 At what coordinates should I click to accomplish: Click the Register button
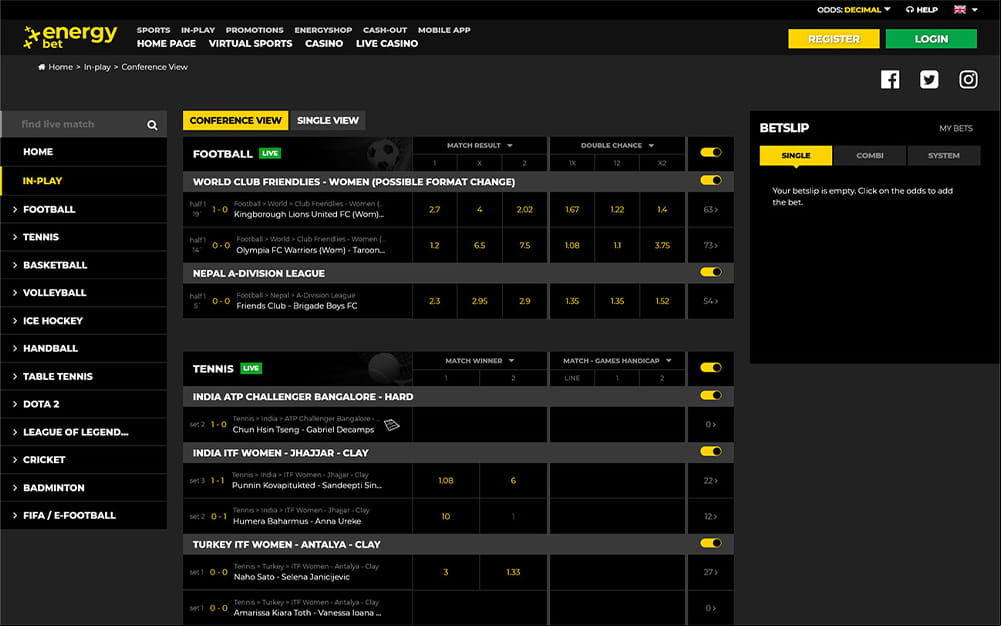coord(834,39)
